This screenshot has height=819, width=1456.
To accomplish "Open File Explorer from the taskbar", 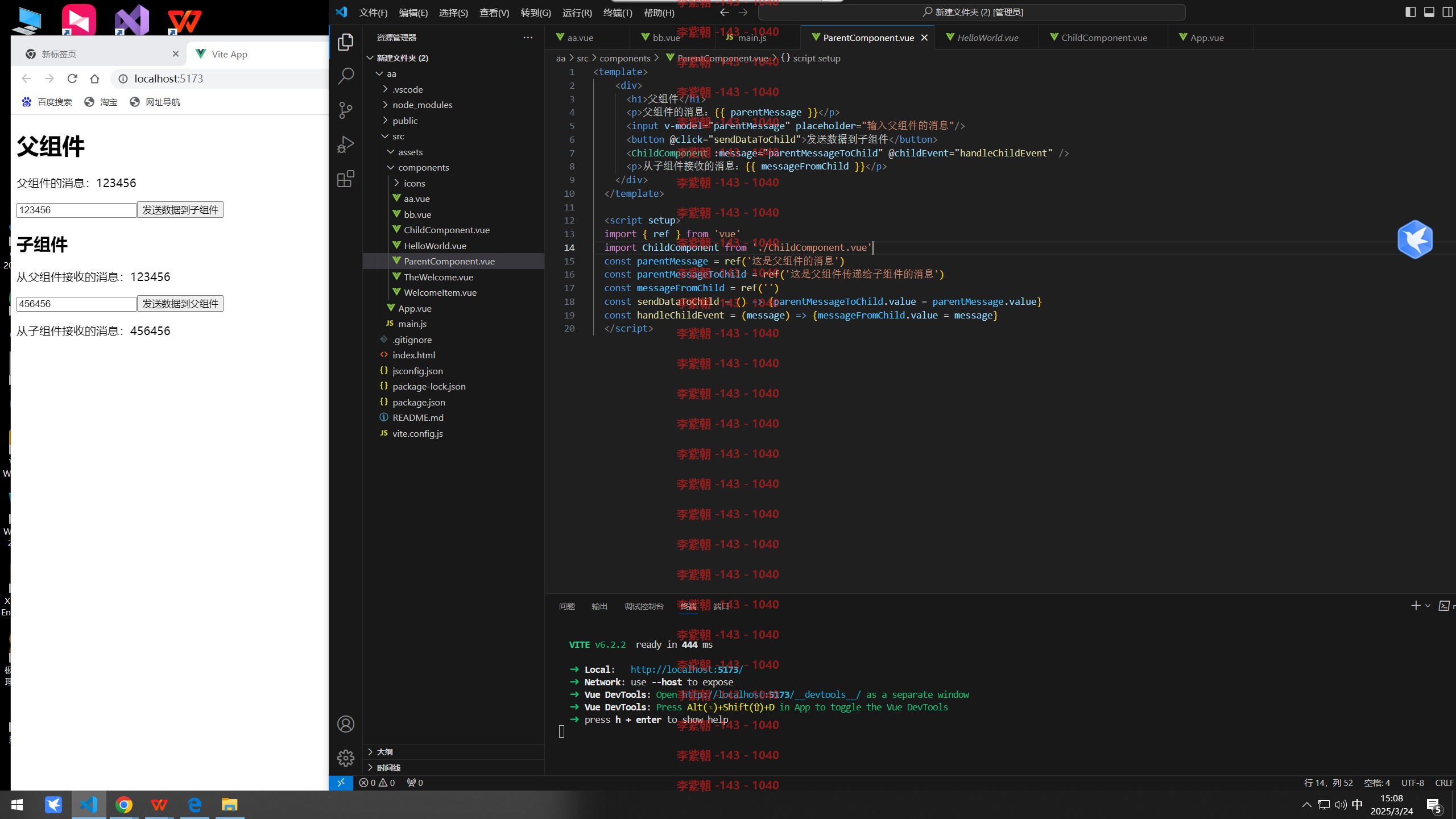I will coord(229,805).
